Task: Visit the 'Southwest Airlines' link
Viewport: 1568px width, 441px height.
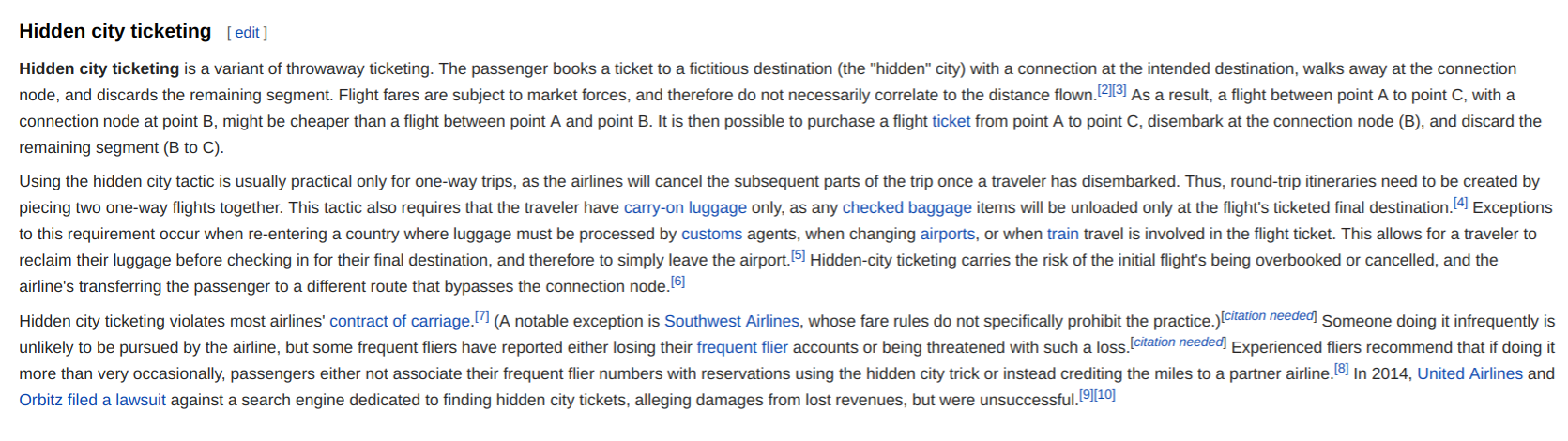Action: 731,321
